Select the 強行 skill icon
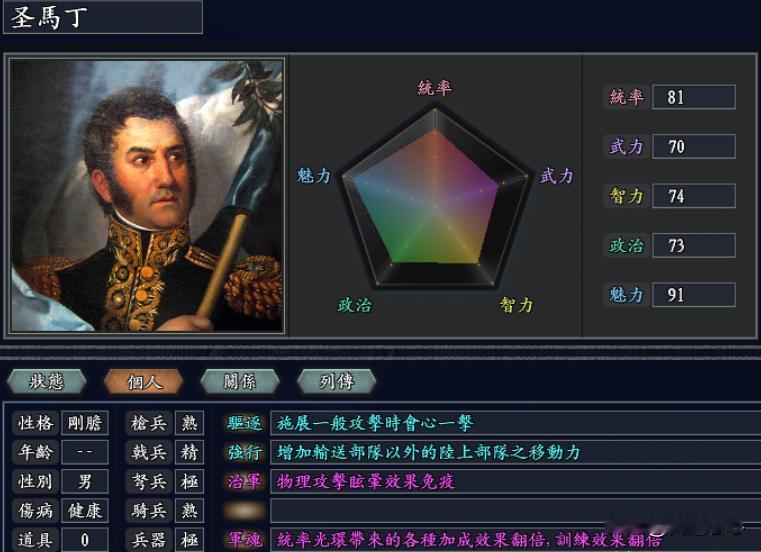The width and height of the screenshot is (761, 552). click(x=245, y=452)
